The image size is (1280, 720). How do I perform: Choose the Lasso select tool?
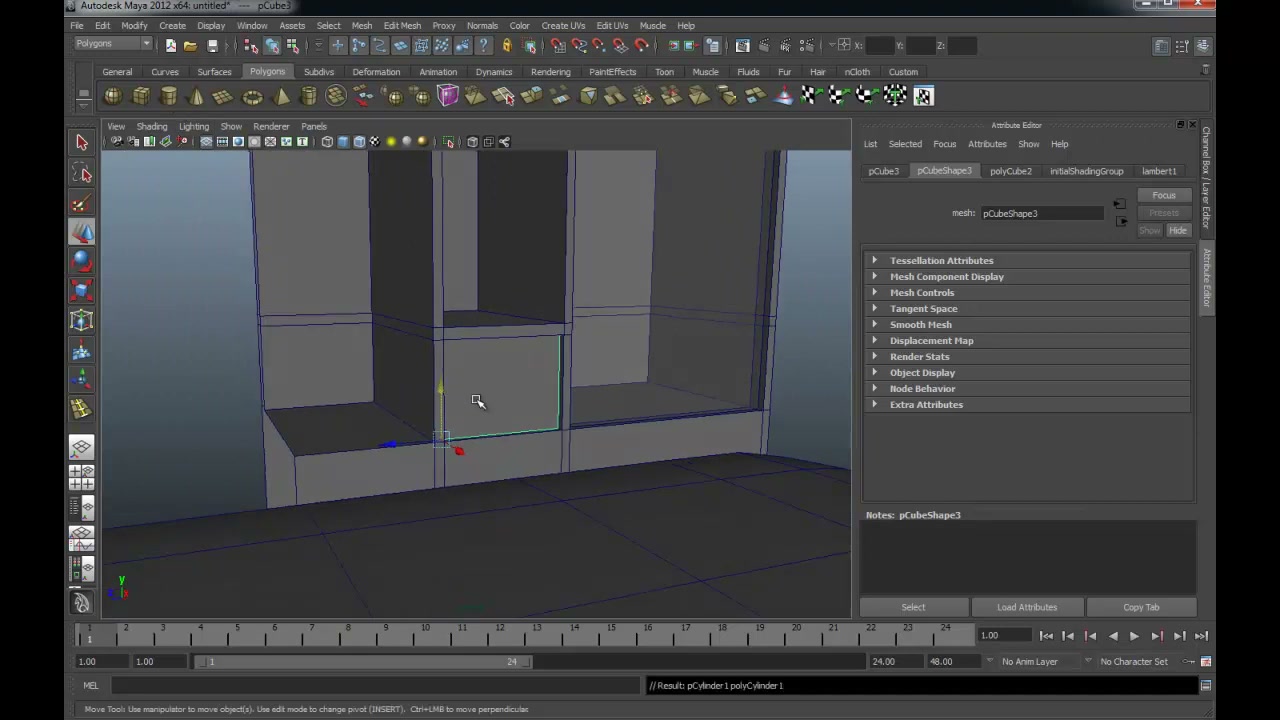[x=82, y=173]
